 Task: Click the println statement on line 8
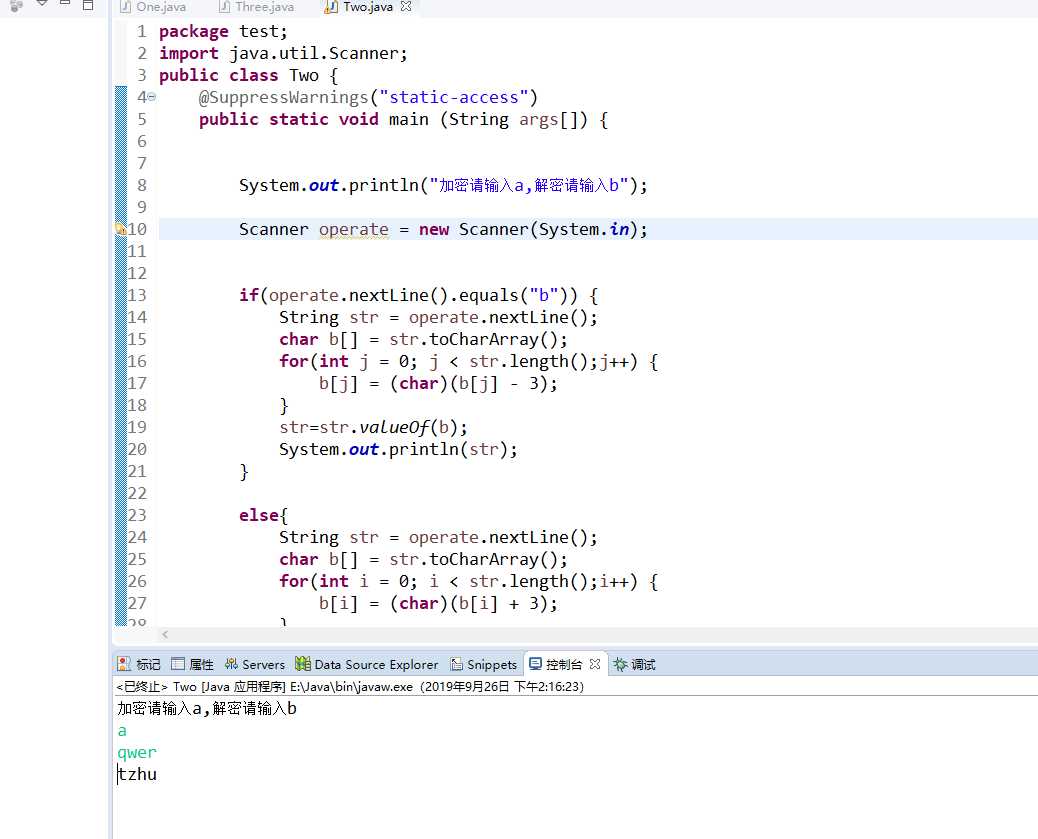coord(443,185)
